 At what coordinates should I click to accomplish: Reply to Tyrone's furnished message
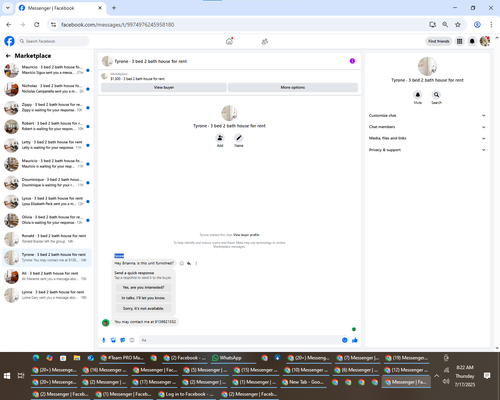[x=189, y=263]
